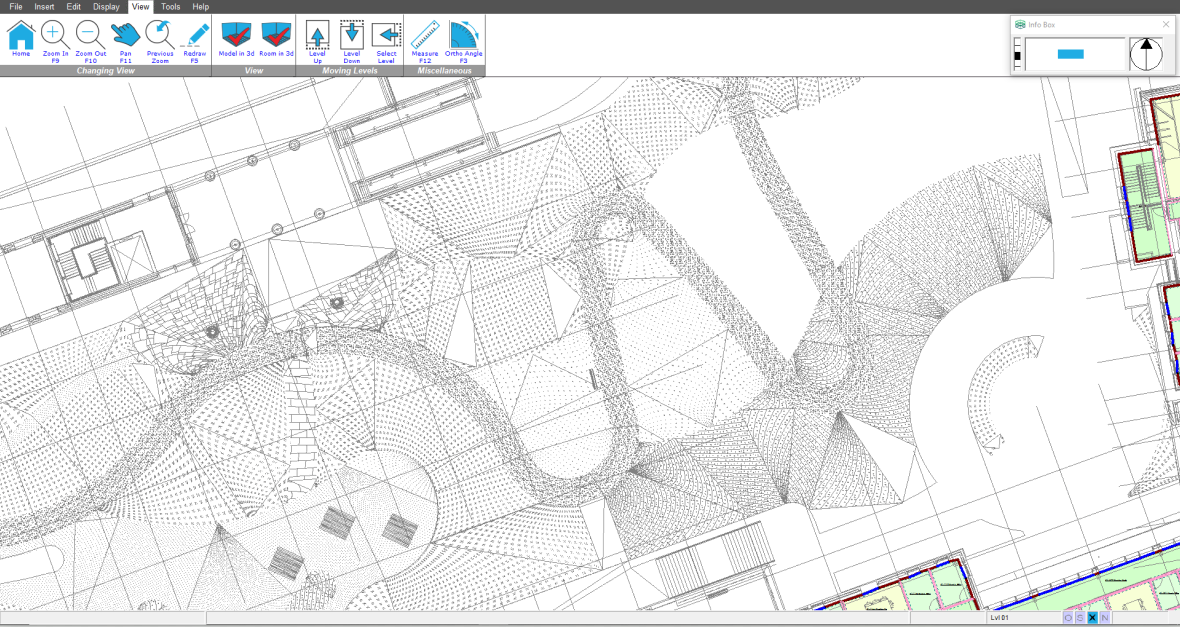This screenshot has height=627, width=1180.
Task: Activate the Measure F12 ruler tool
Action: [x=425, y=41]
